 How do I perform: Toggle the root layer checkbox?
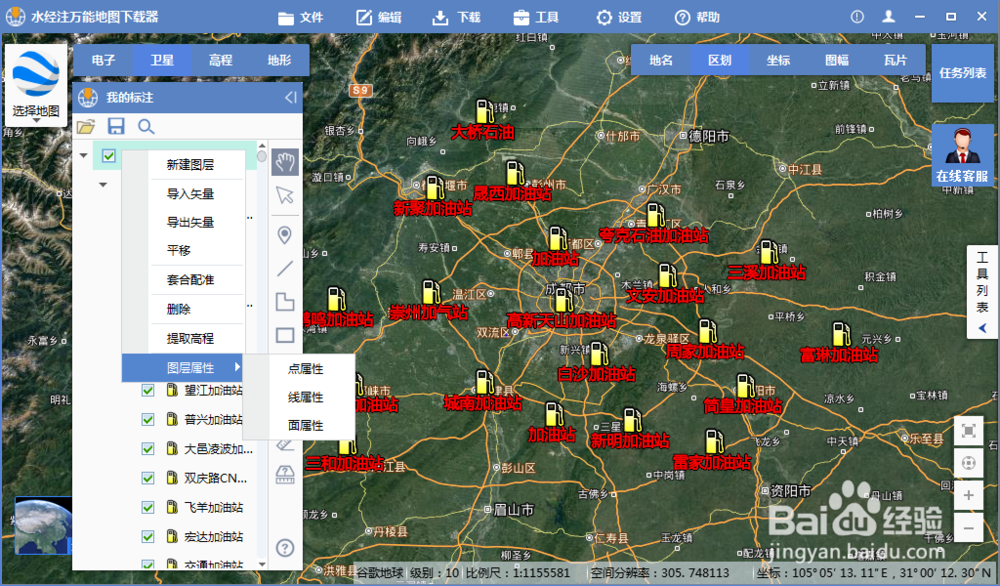pyautogui.click(x=108, y=156)
